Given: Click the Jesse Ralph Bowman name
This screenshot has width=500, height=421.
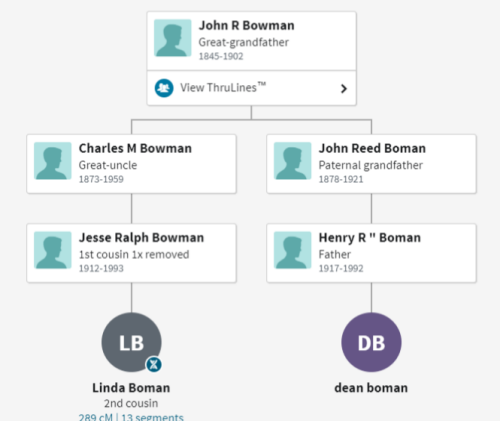Looking at the screenshot, I should (x=141, y=238).
